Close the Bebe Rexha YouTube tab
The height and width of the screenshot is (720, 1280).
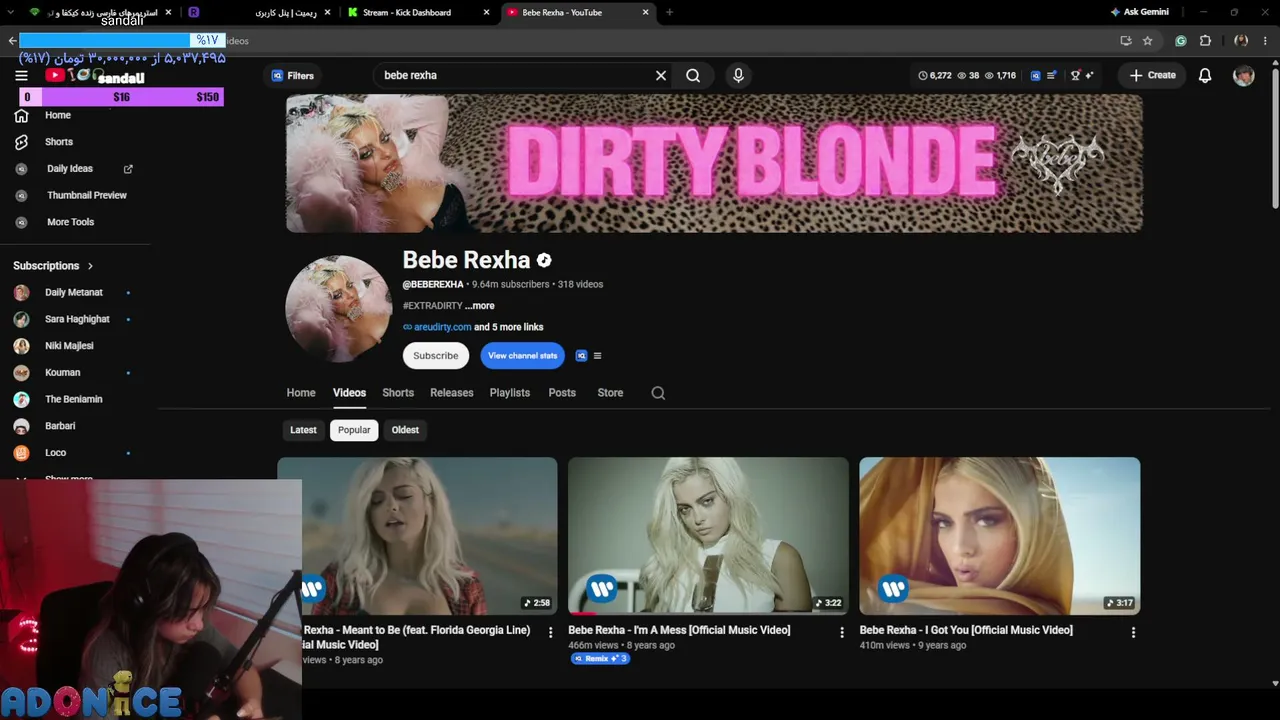(645, 12)
